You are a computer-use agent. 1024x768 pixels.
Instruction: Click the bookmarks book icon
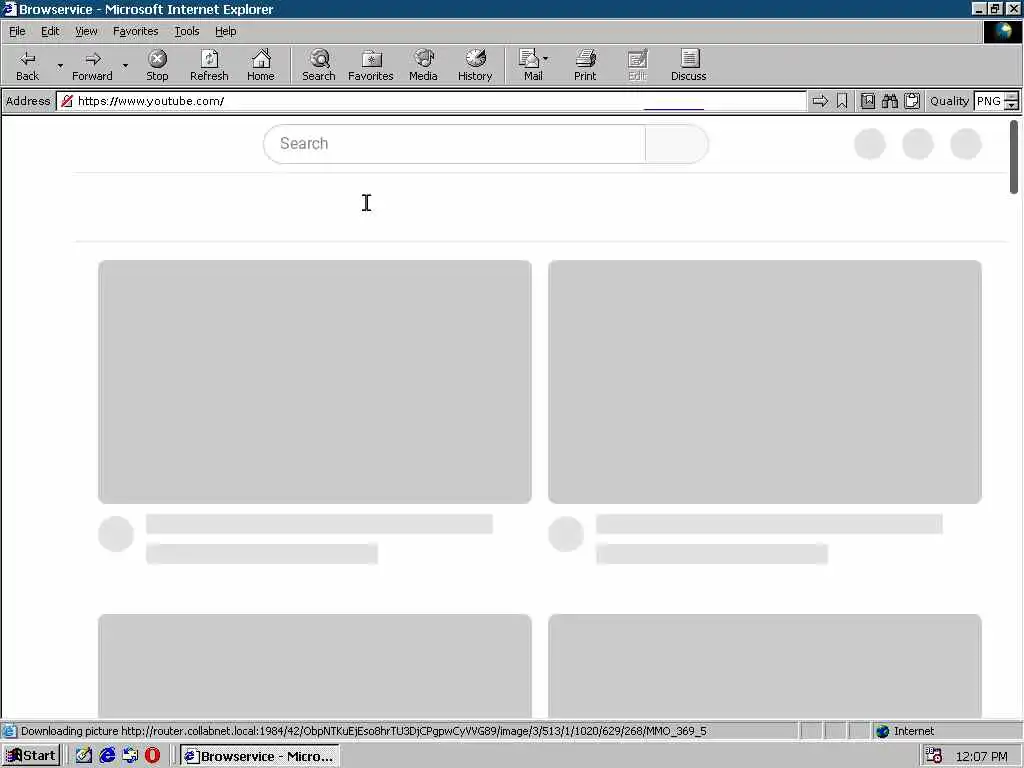pyautogui.click(x=867, y=101)
